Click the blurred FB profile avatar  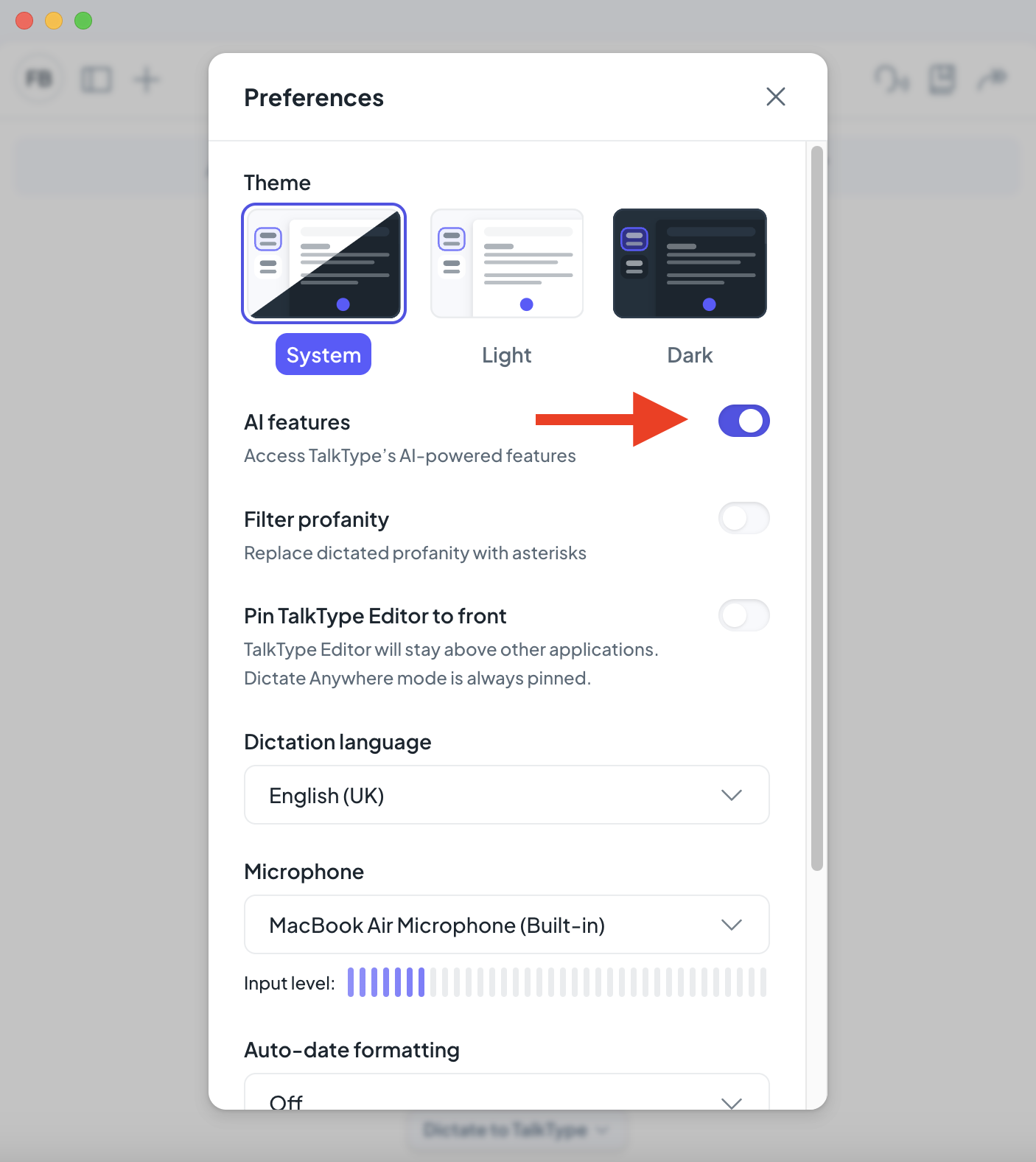39,78
